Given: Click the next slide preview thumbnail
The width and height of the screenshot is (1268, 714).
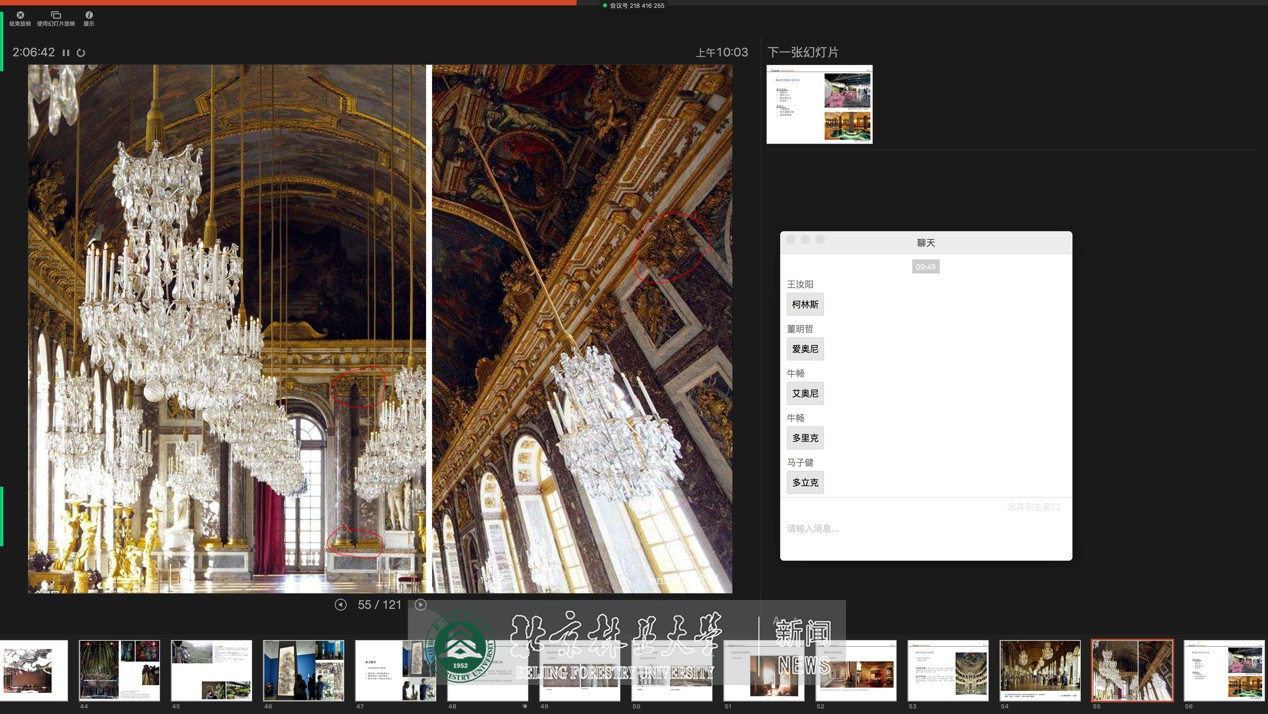Looking at the screenshot, I should 819,104.
